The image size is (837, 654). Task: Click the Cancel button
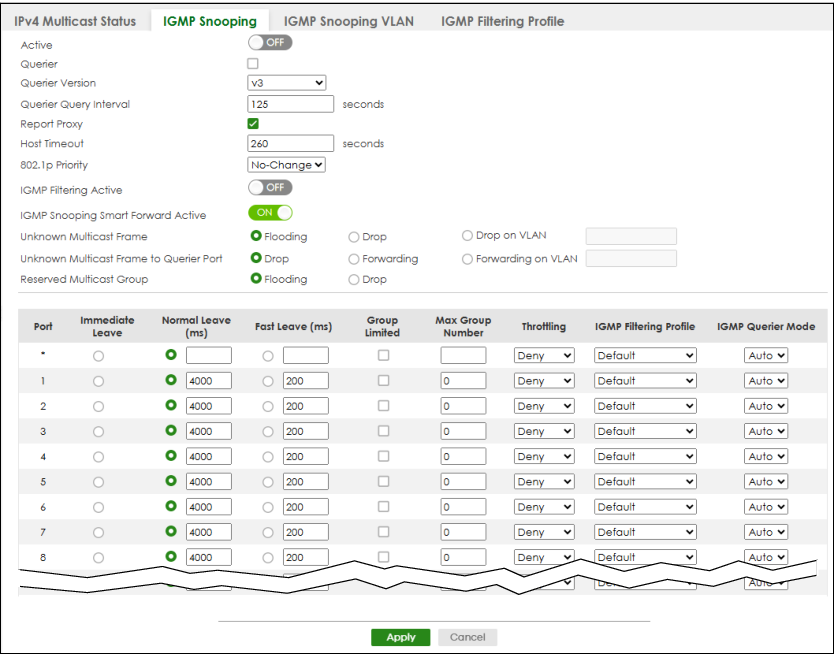click(x=468, y=637)
